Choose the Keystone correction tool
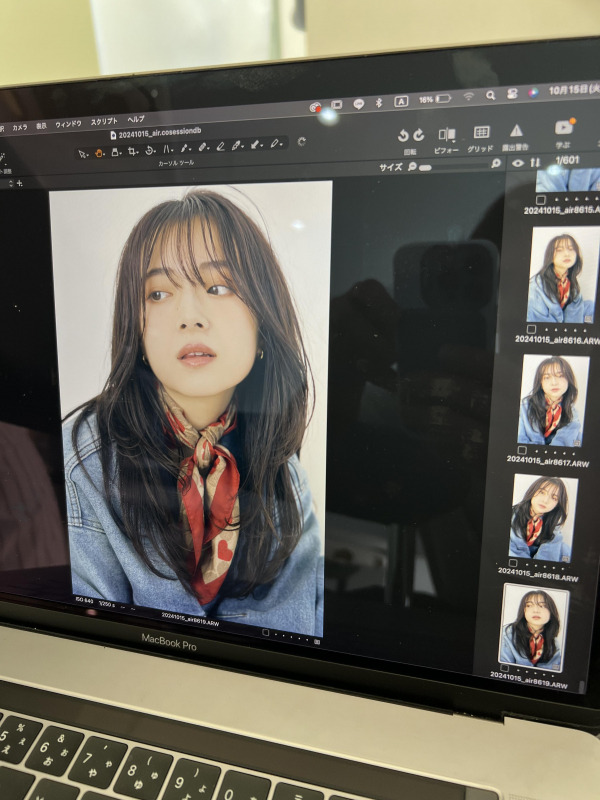Viewport: 600px width, 800px height. (167, 149)
